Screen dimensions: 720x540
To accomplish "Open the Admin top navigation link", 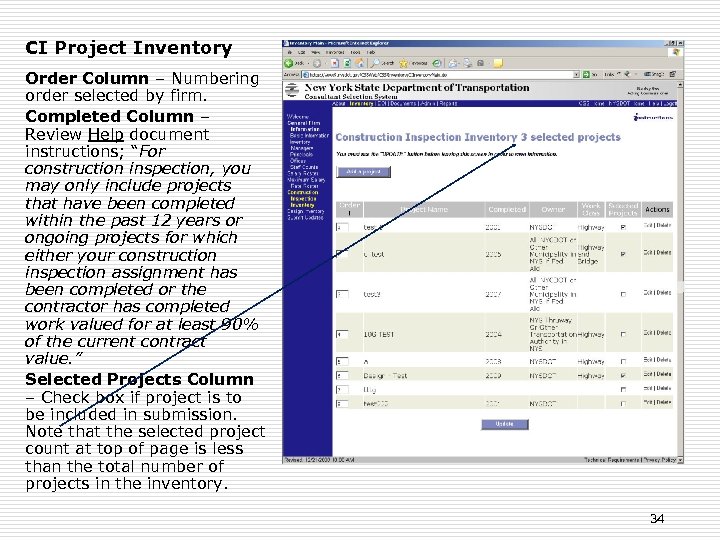I will [428, 103].
